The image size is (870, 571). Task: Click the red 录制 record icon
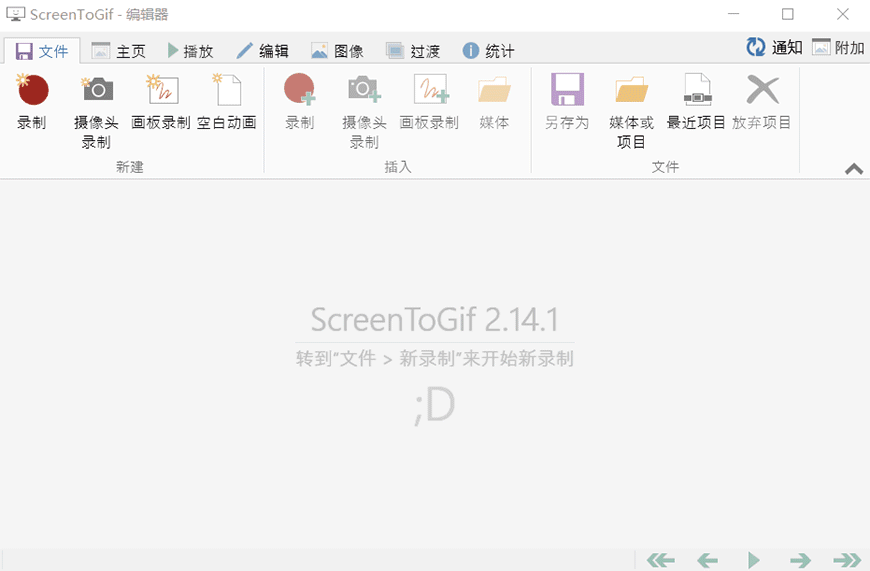coord(33,91)
